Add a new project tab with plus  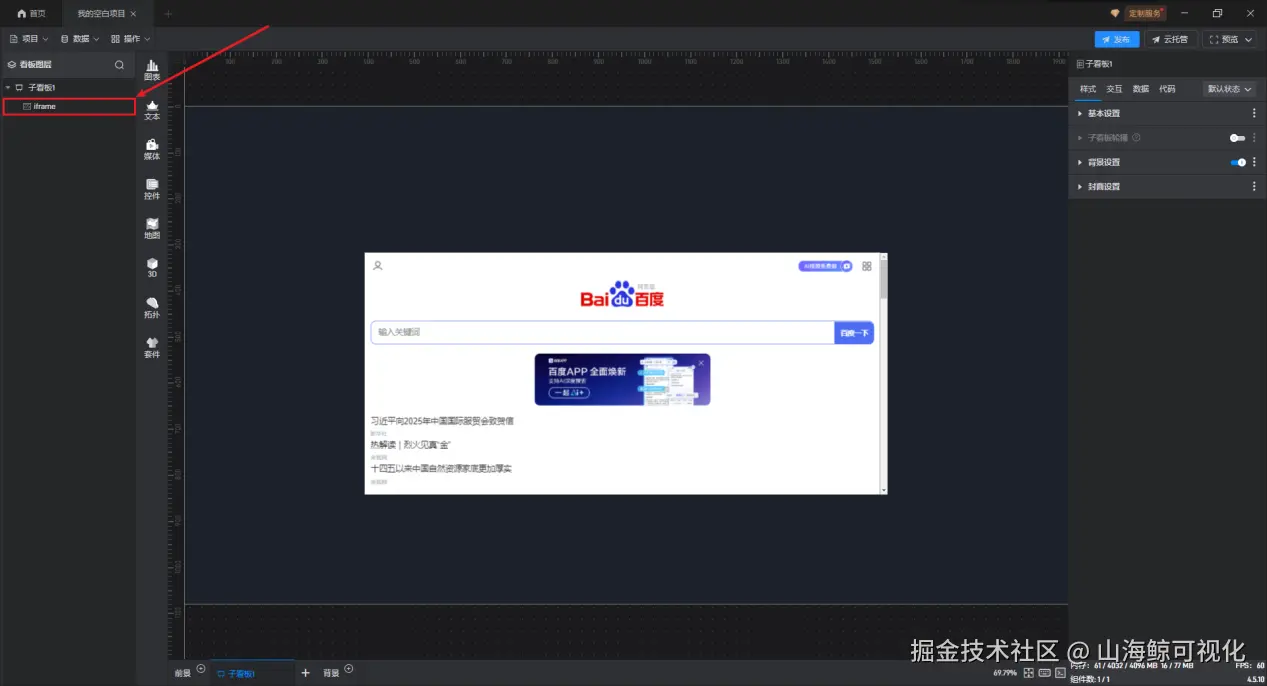point(168,13)
